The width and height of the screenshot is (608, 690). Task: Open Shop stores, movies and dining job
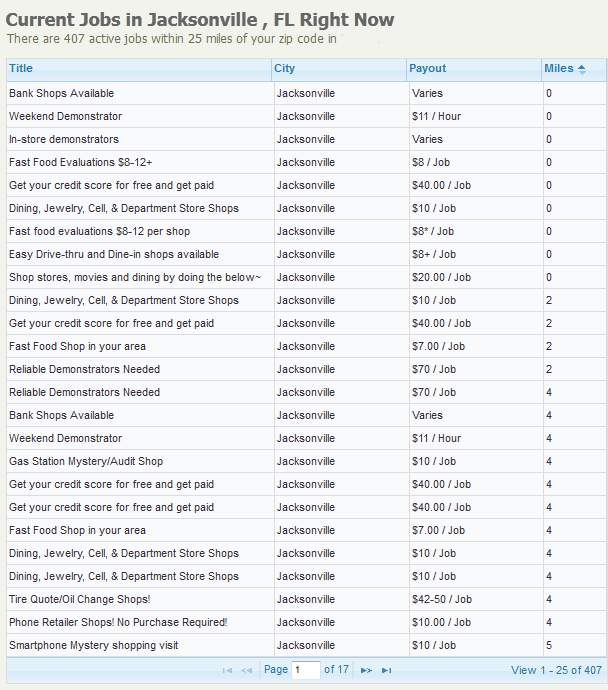[x=135, y=277]
